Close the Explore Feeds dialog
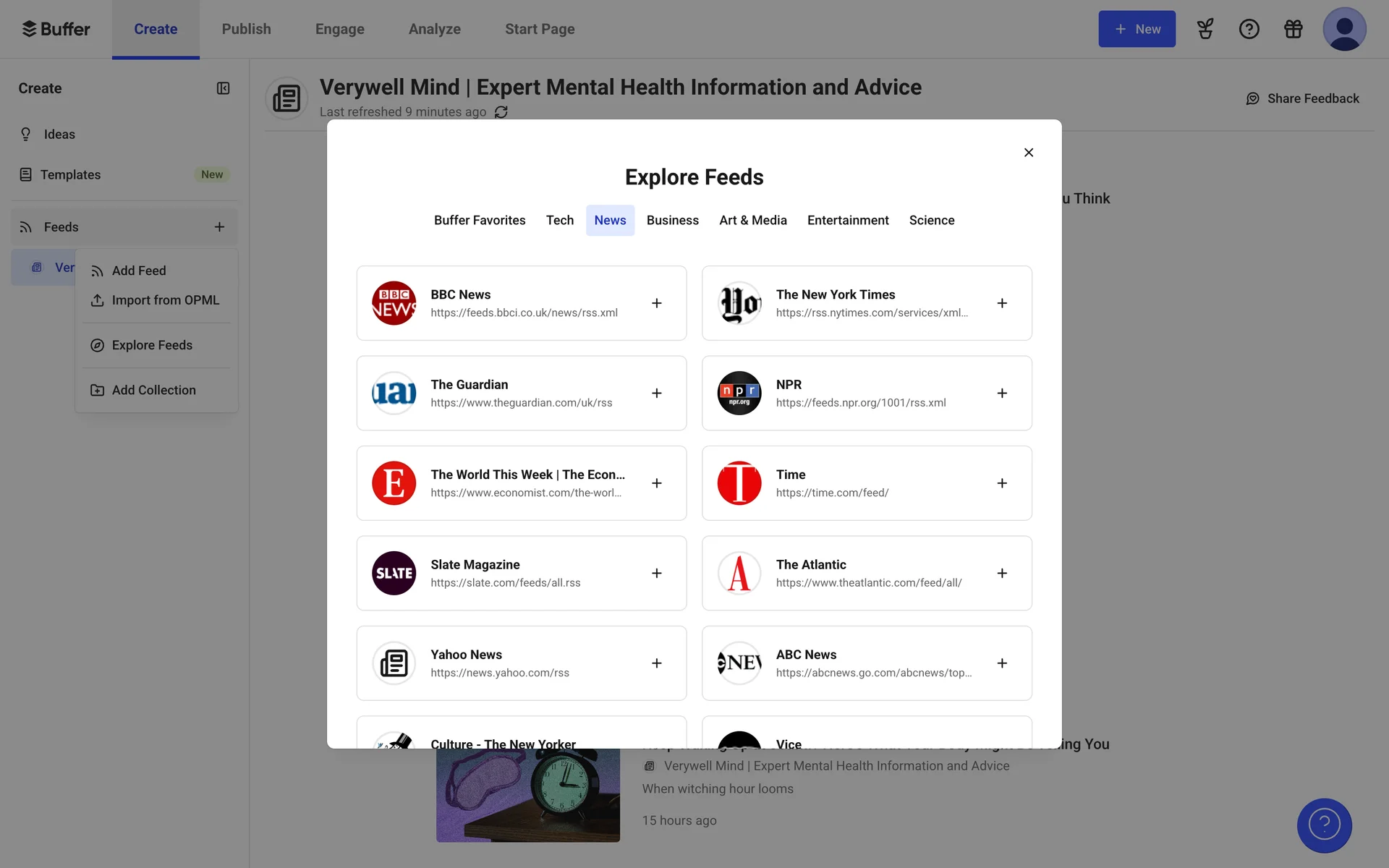This screenshot has height=868, width=1389. 1028,153
